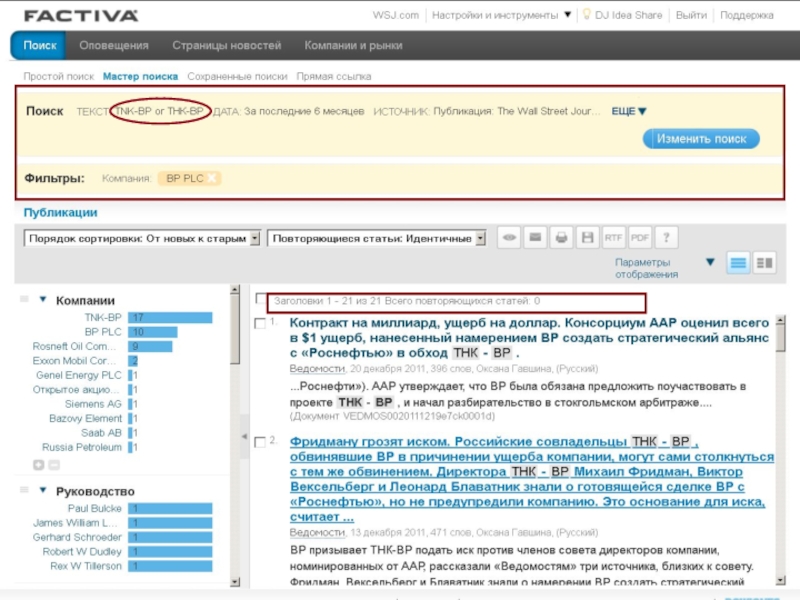Screen dimensions: 800x600
Task: Switch to headline list view icon
Action: tap(738, 263)
